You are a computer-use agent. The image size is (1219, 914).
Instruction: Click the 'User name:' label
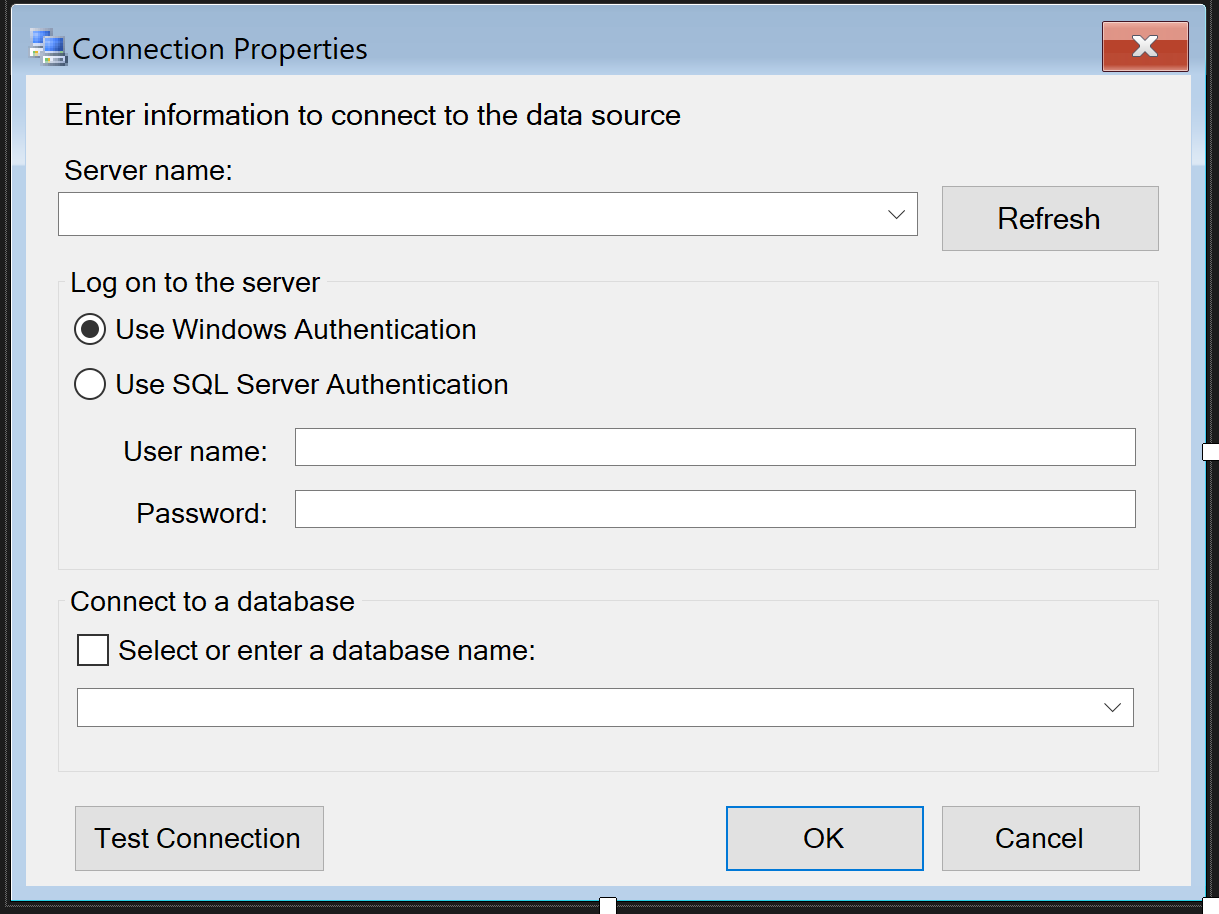[x=196, y=452]
